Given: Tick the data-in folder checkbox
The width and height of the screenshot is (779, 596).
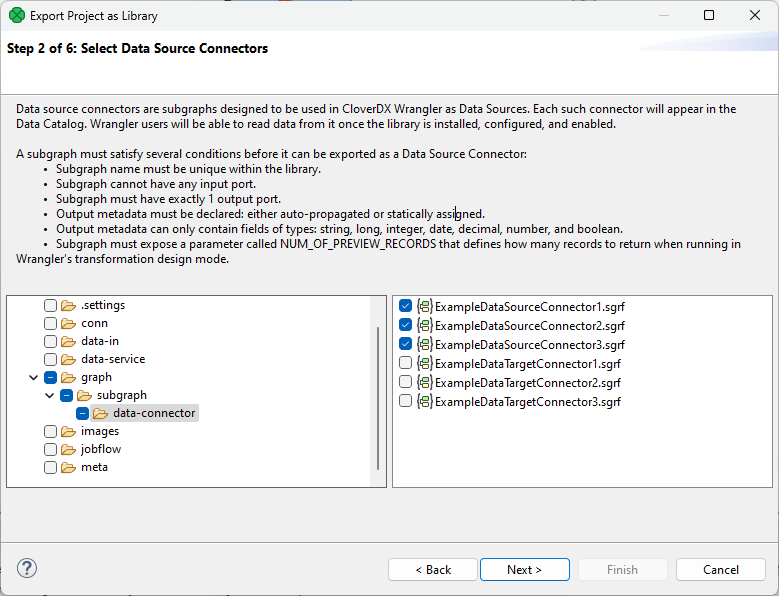Looking at the screenshot, I should [50, 341].
